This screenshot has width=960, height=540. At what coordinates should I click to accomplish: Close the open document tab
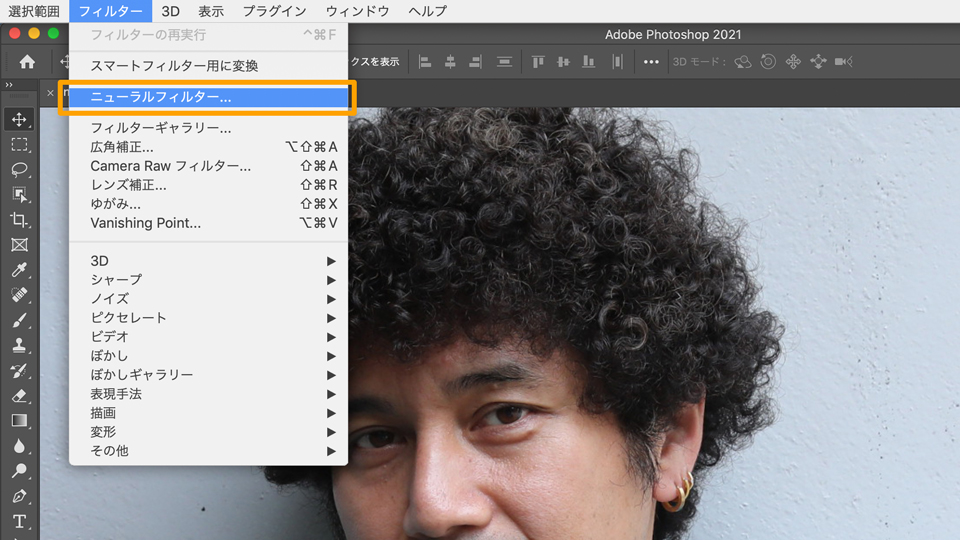tap(50, 93)
